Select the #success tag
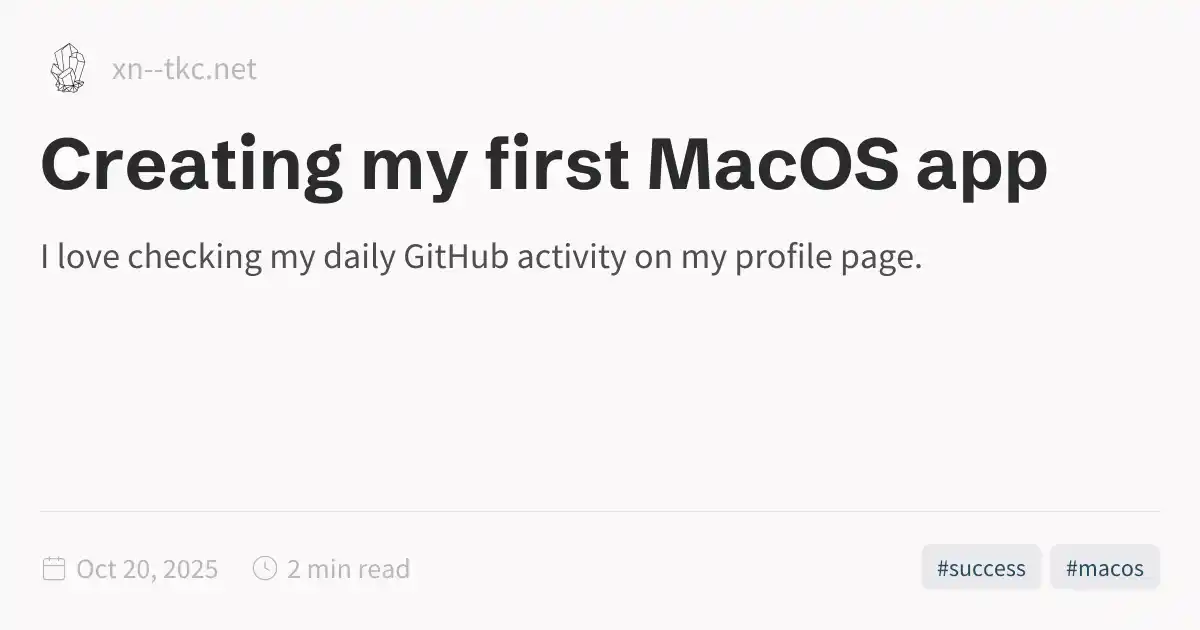 (x=981, y=569)
